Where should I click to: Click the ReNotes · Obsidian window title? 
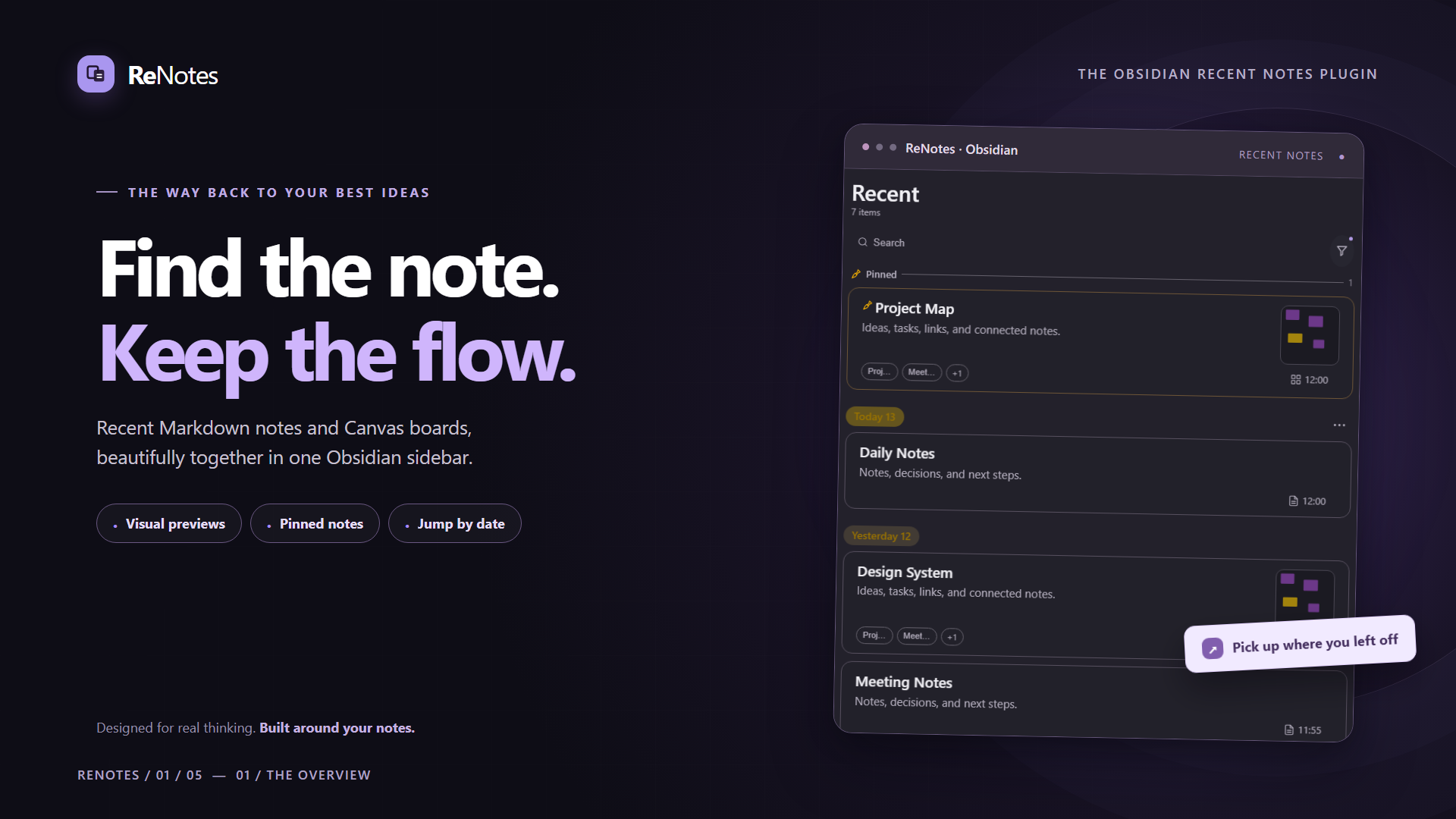[962, 149]
